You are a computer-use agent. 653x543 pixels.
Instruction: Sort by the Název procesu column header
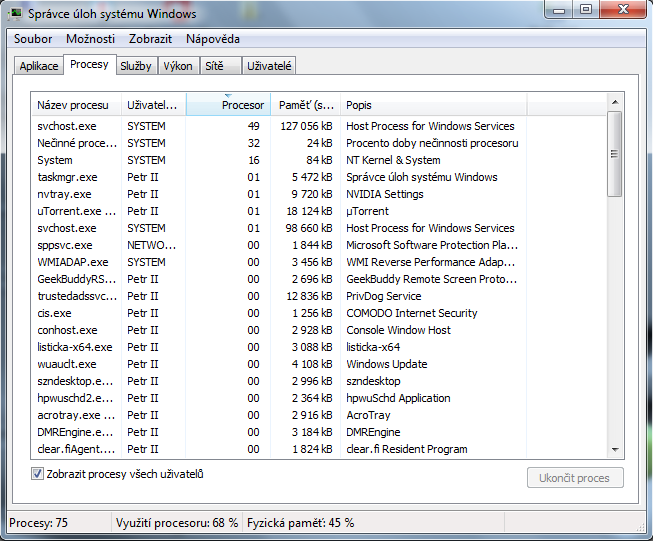pyautogui.click(x=76, y=105)
